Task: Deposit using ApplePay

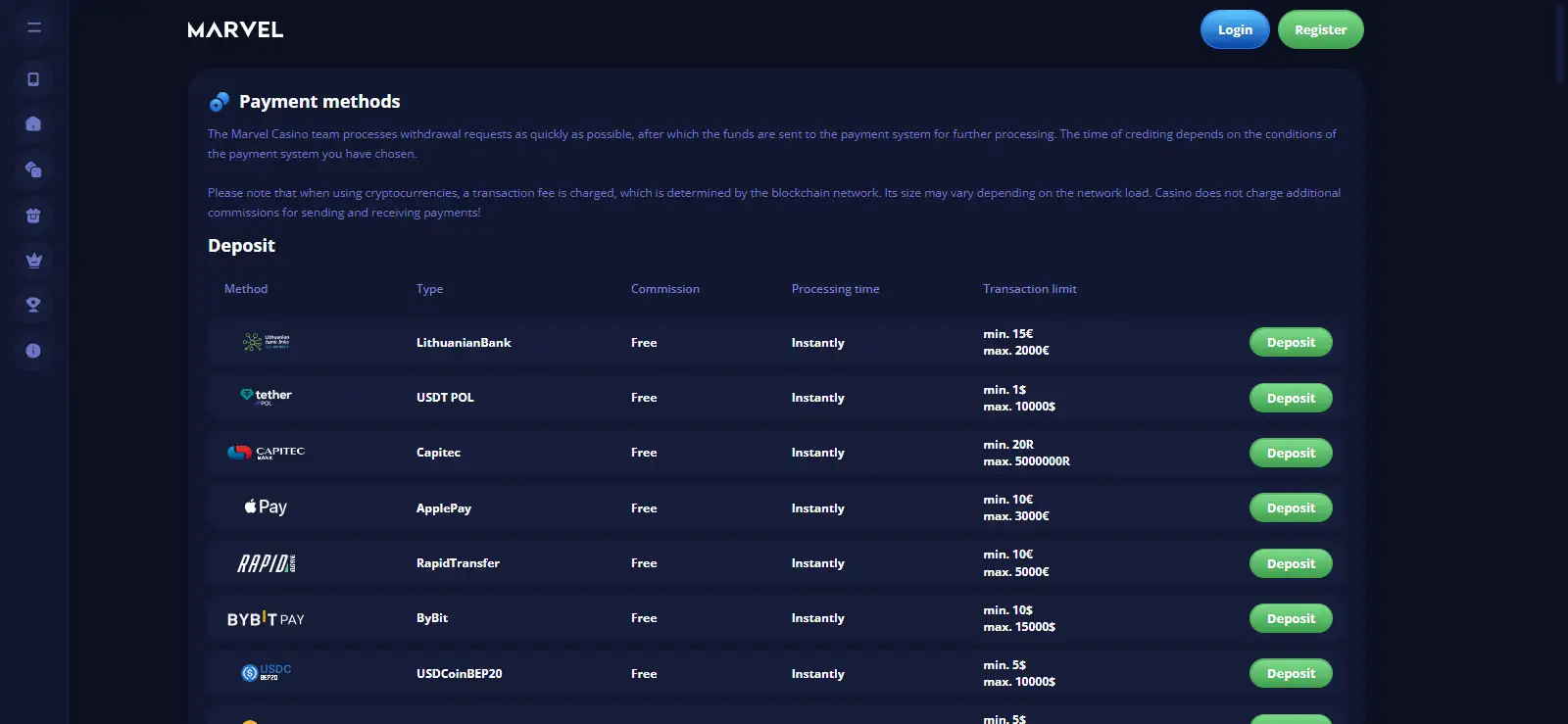Action: (1291, 507)
